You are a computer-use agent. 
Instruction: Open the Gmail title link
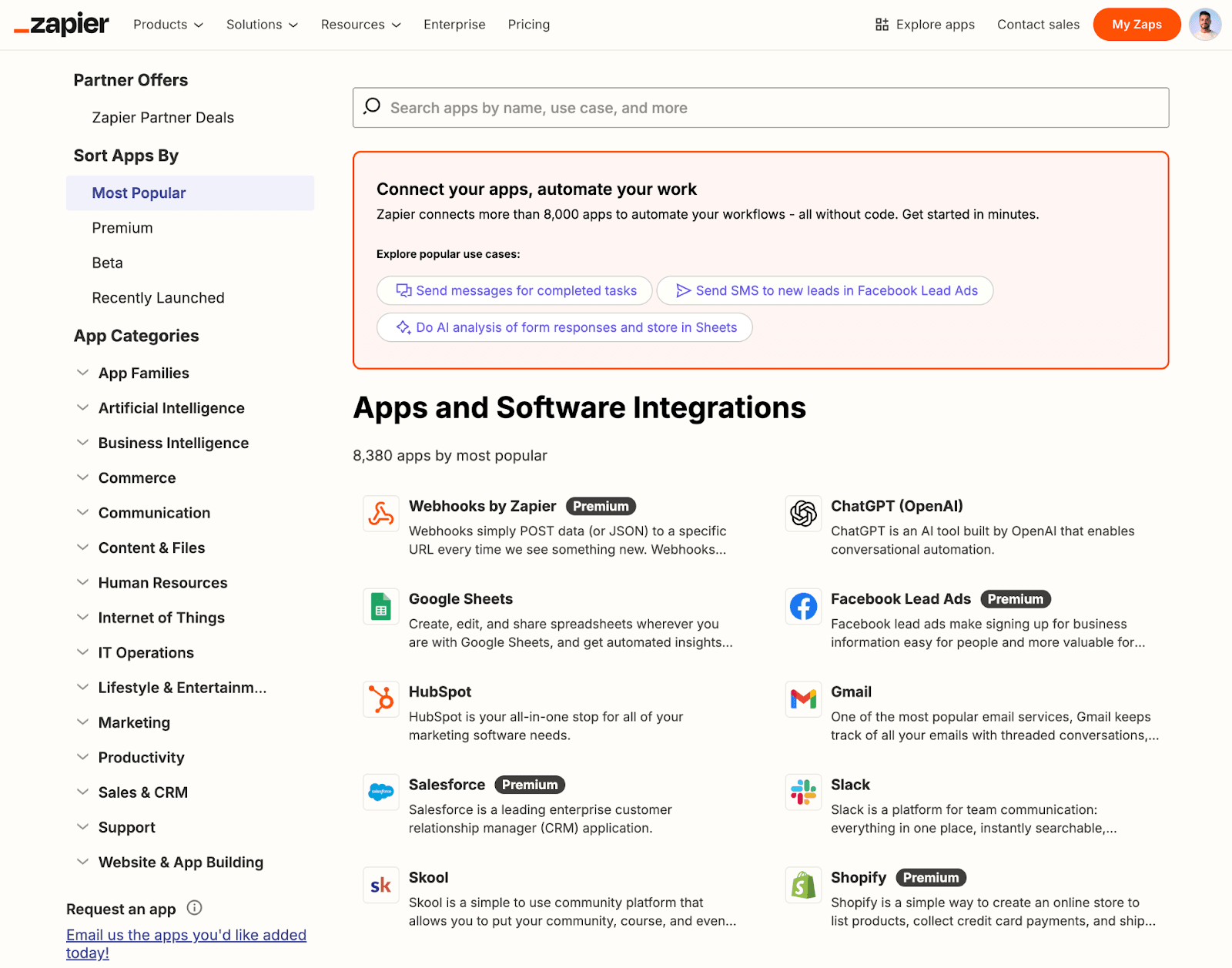coord(851,692)
